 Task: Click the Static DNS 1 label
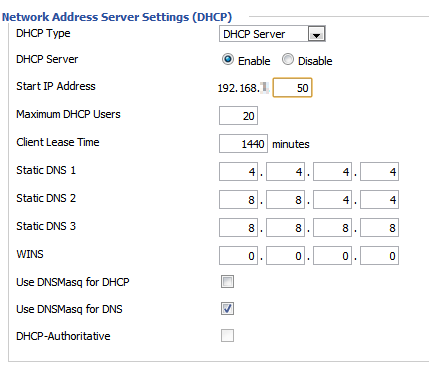point(46,170)
